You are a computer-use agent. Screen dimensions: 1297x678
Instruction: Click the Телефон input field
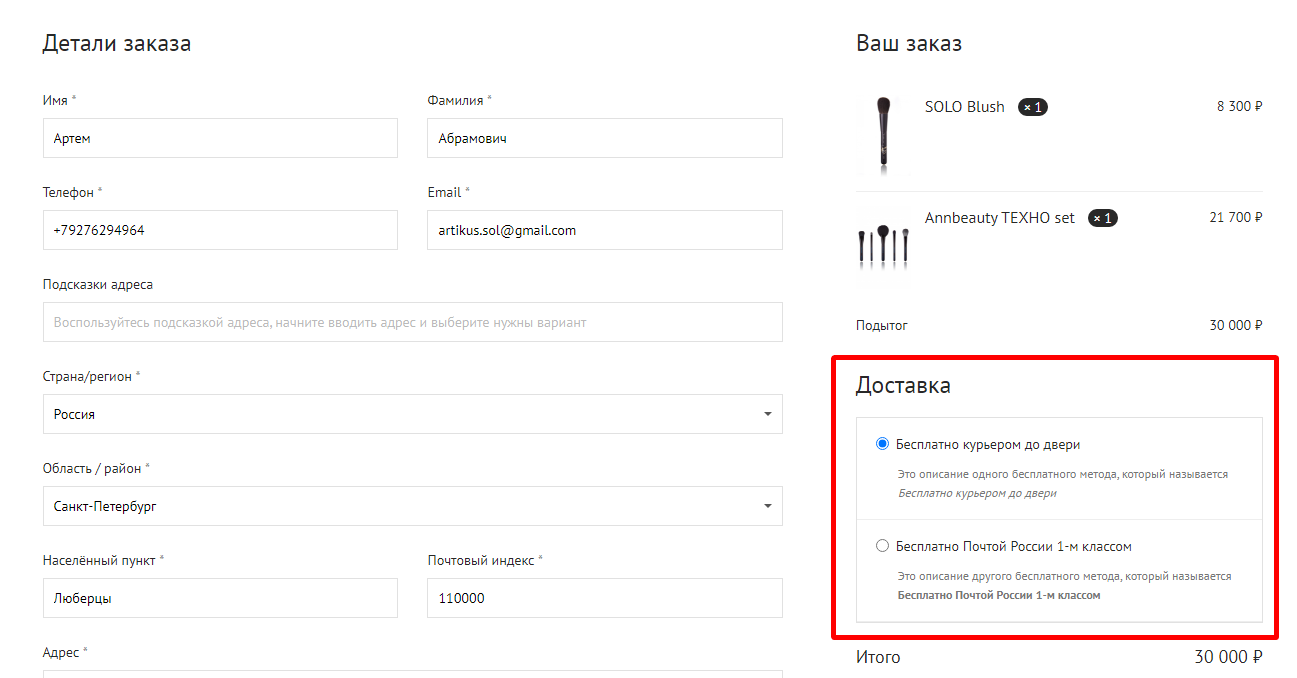220,230
